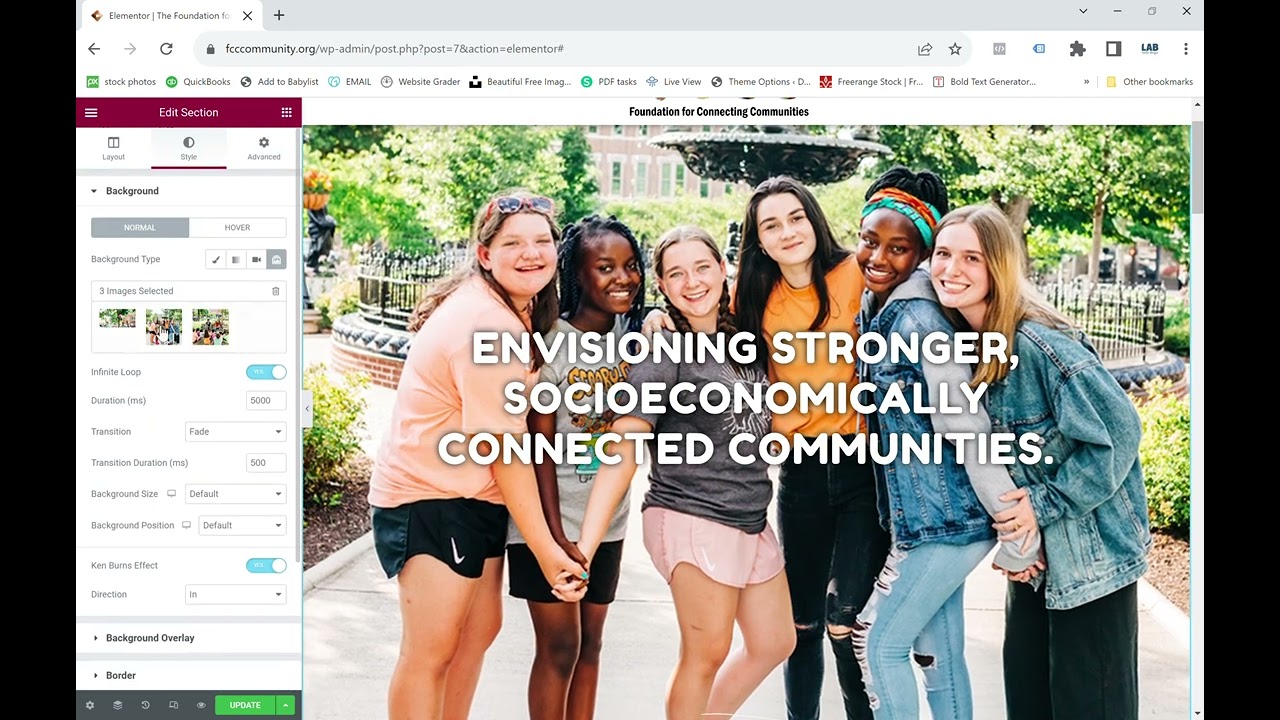Close the Elementor browser tab
The image size is (1280, 720).
point(247,16)
